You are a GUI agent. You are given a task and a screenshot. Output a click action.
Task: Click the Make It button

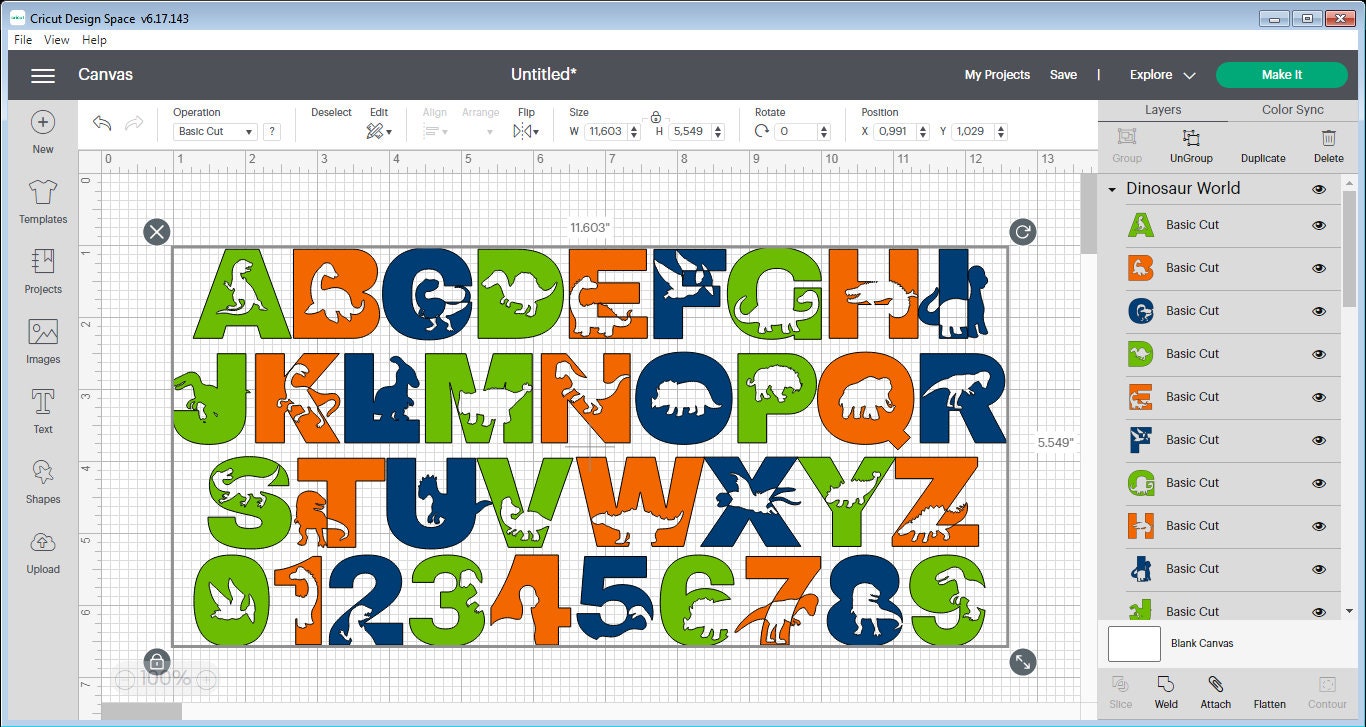[x=1281, y=74]
